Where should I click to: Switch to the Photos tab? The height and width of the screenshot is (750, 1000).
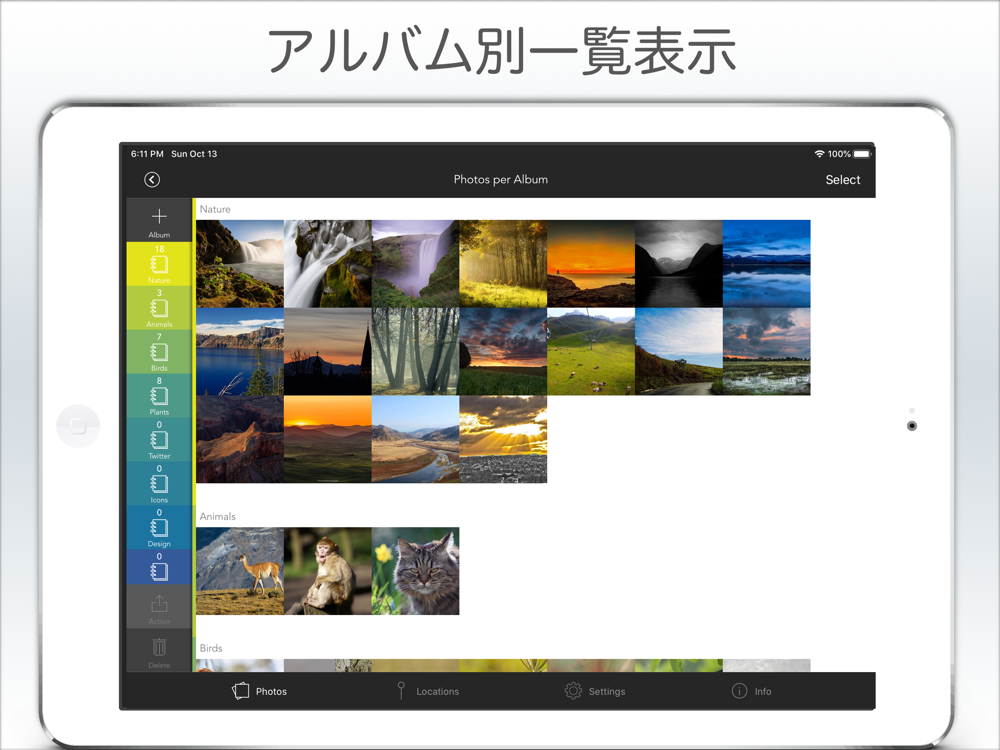259,691
